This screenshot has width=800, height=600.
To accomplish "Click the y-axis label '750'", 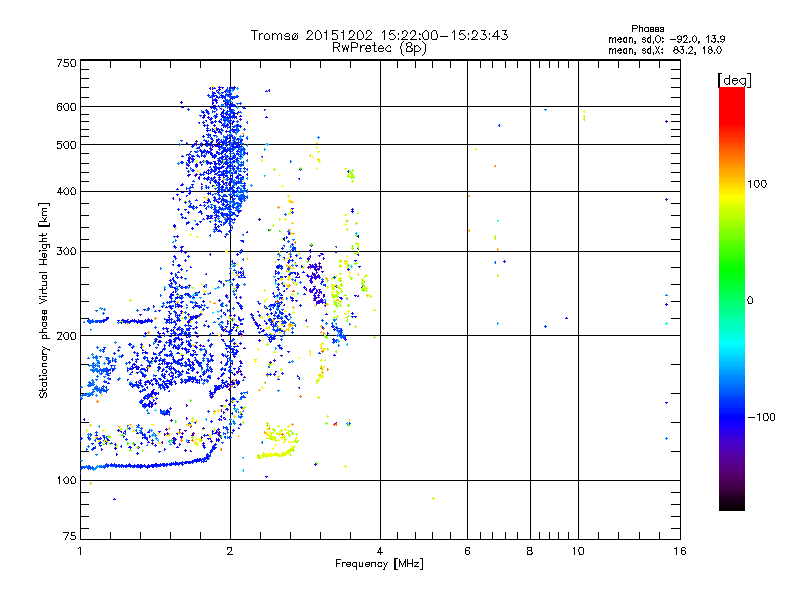I will click(66, 63).
